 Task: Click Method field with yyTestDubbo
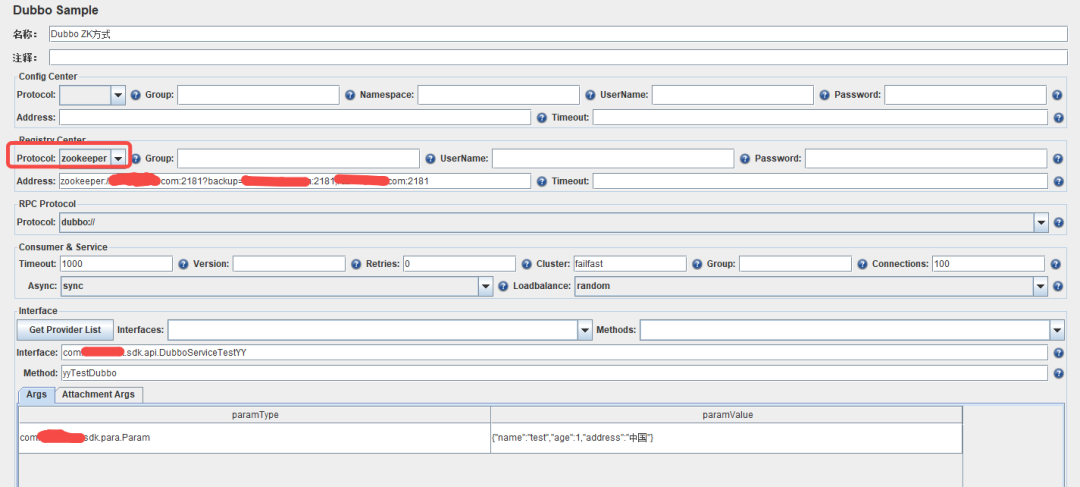[x=554, y=373]
